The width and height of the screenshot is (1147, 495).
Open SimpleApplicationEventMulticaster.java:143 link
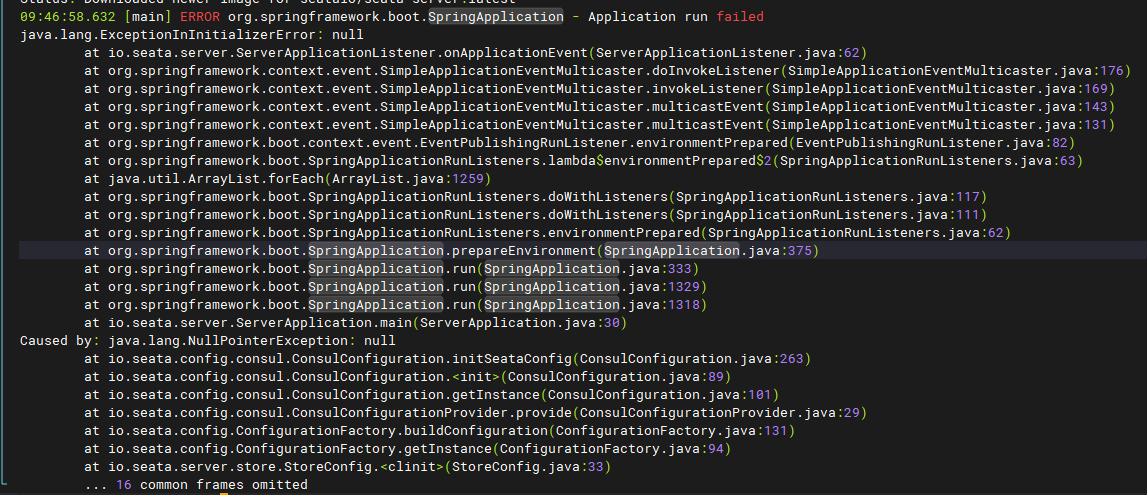click(940, 107)
